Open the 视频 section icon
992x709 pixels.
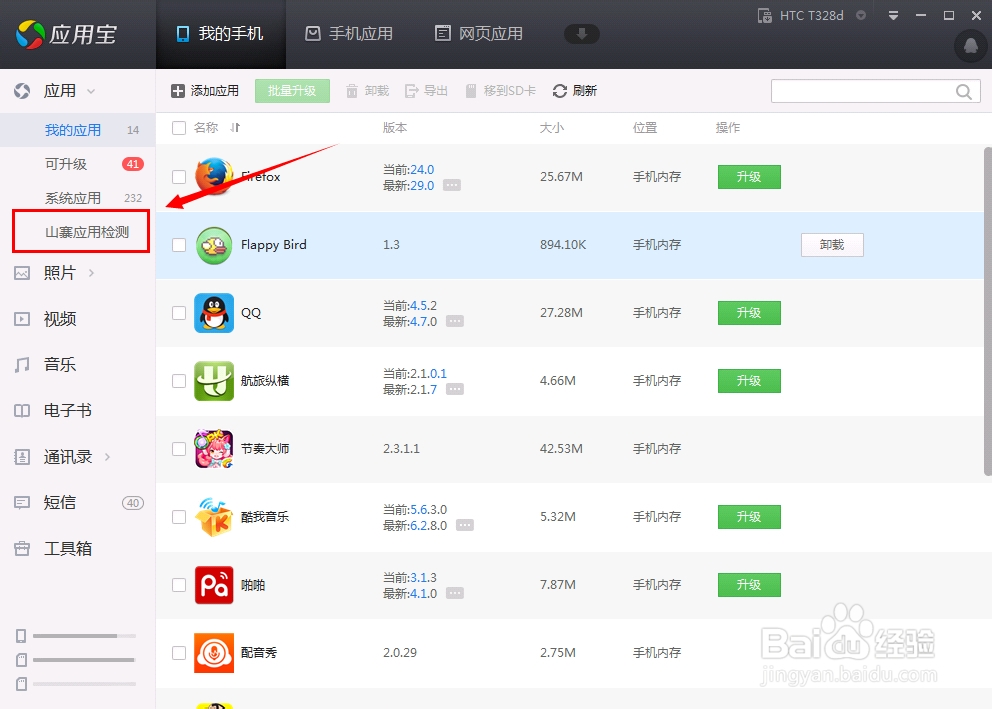tap(22, 319)
